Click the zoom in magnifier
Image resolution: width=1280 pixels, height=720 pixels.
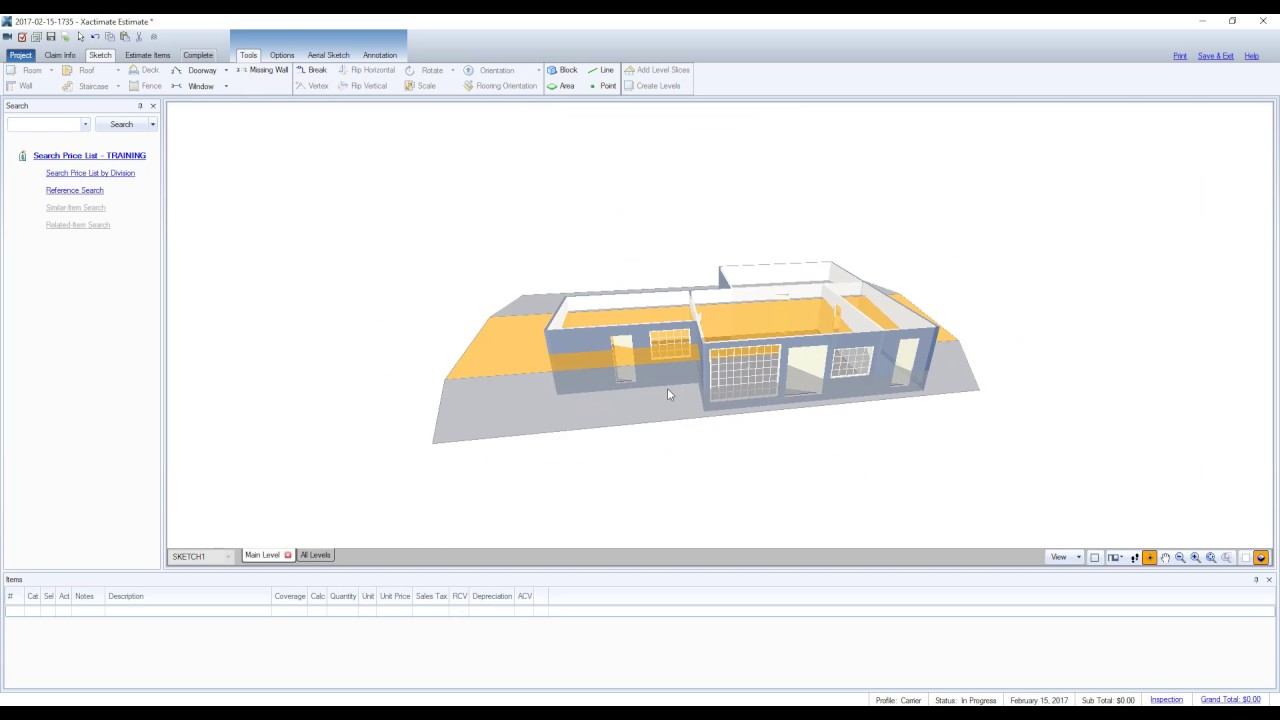pyautogui.click(x=1196, y=557)
